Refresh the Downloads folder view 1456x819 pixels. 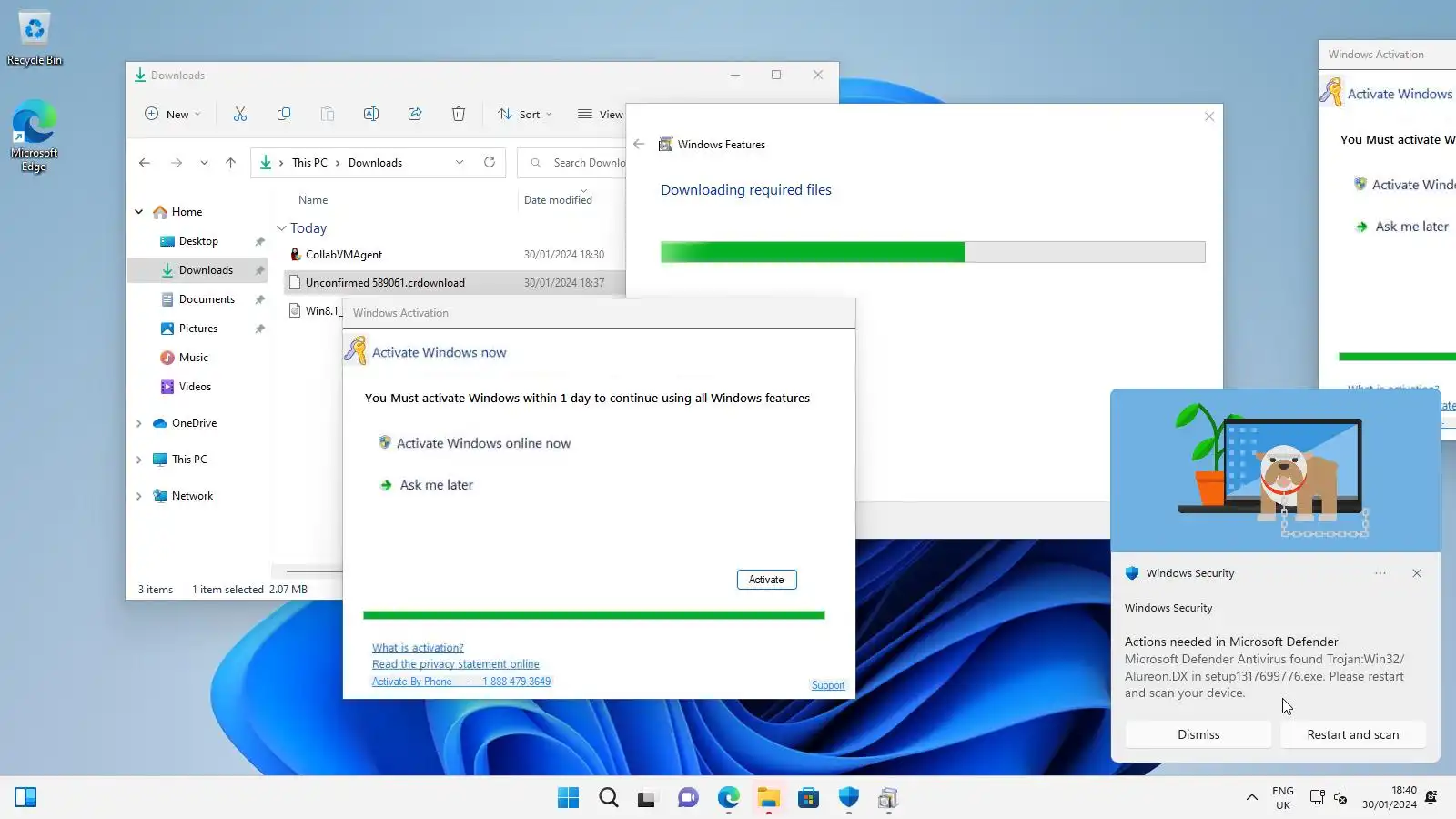pyautogui.click(x=490, y=162)
